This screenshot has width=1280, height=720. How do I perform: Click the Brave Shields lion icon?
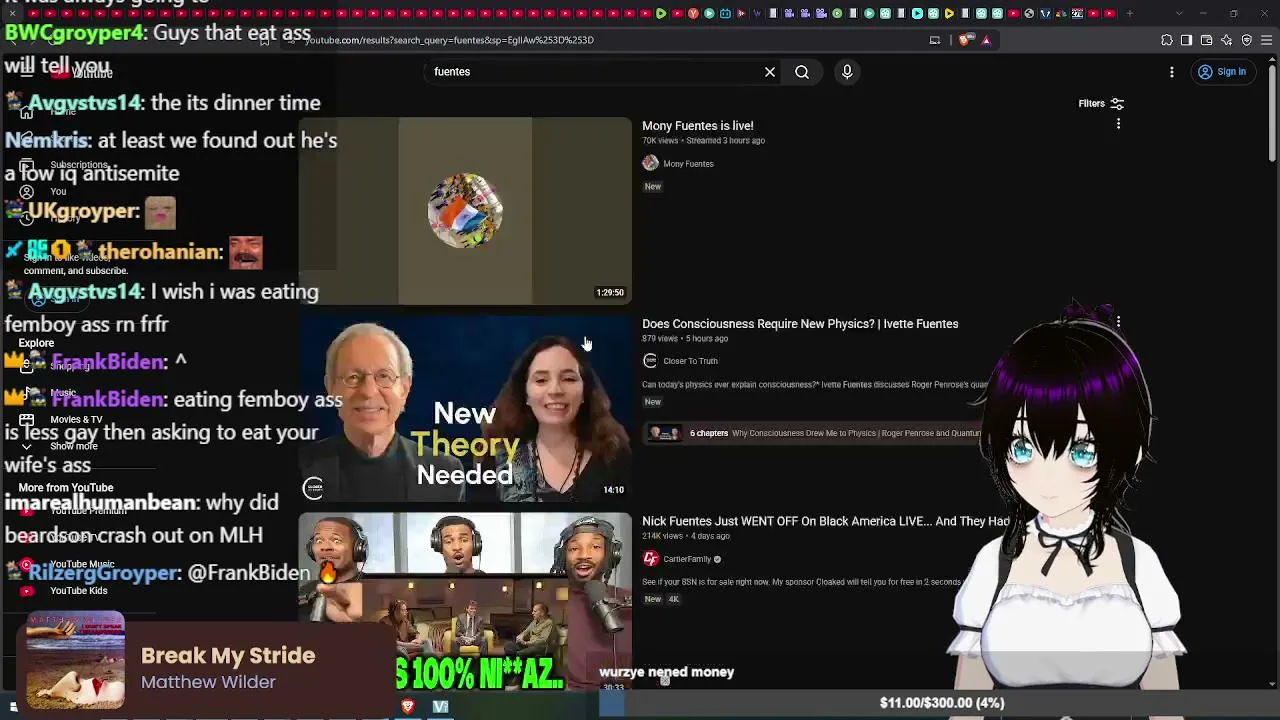click(964, 40)
